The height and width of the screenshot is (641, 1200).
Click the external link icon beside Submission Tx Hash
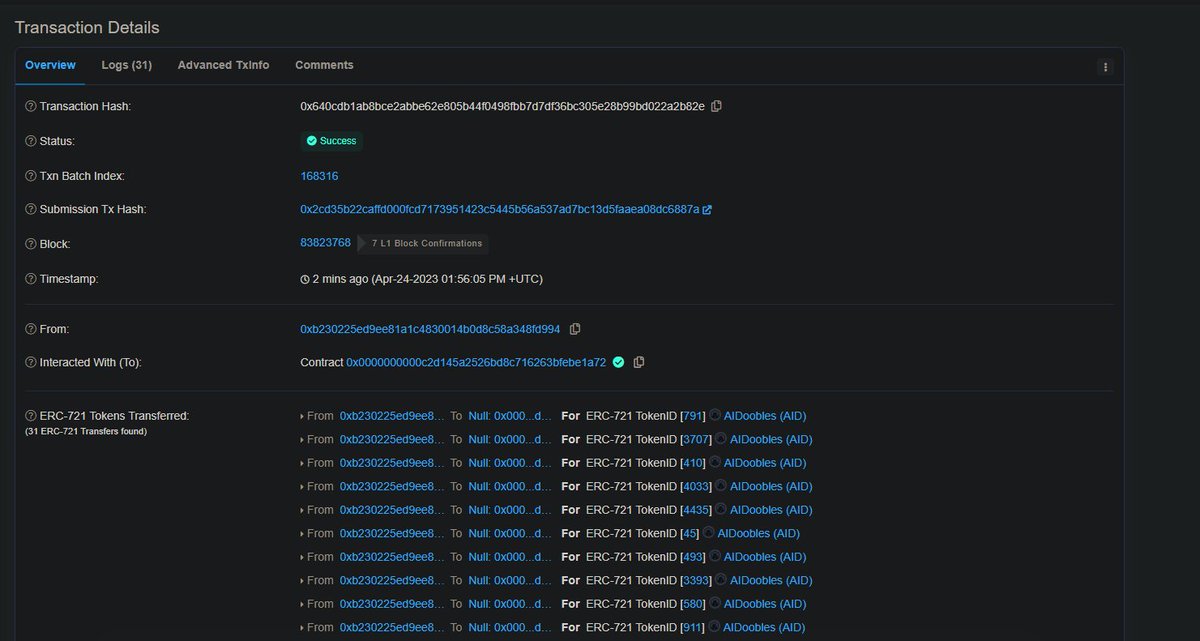click(x=707, y=209)
